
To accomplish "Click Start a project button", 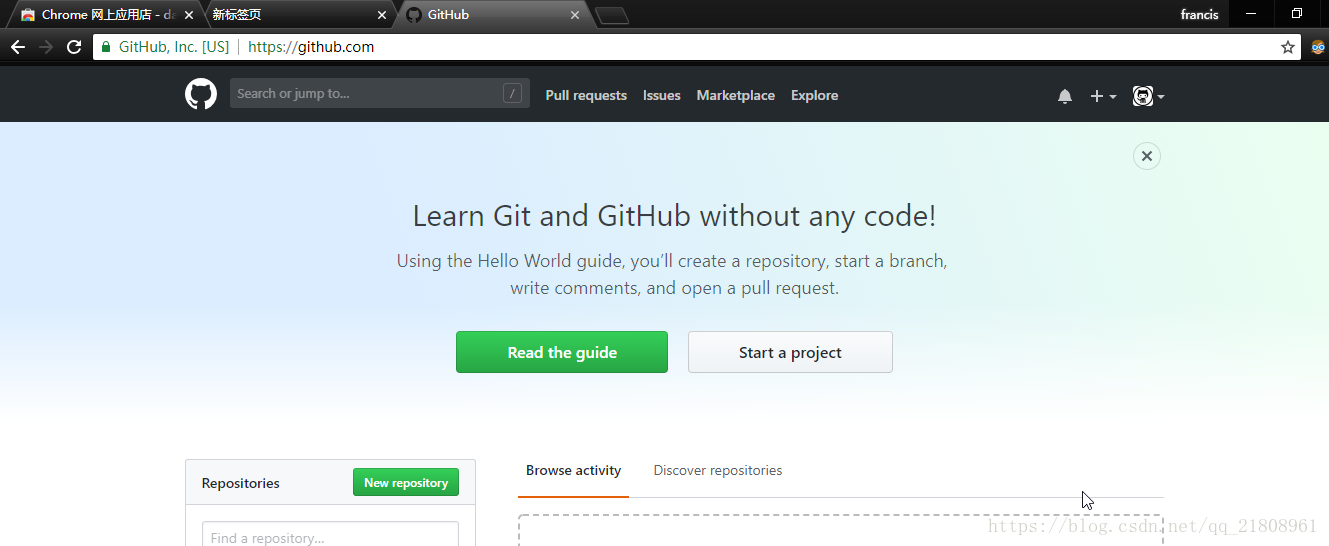I will (x=790, y=352).
